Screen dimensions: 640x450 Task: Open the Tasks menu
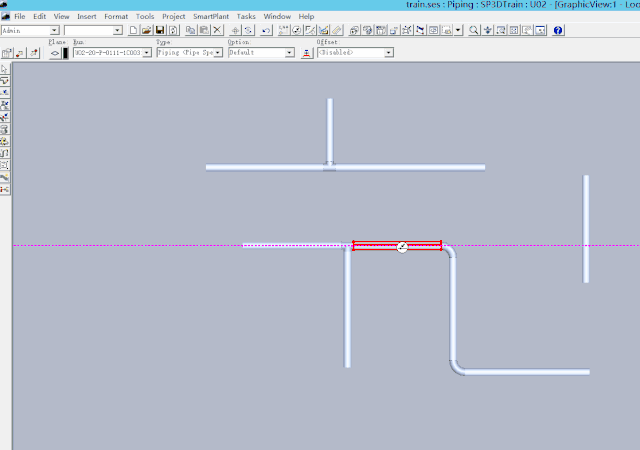tap(246, 16)
